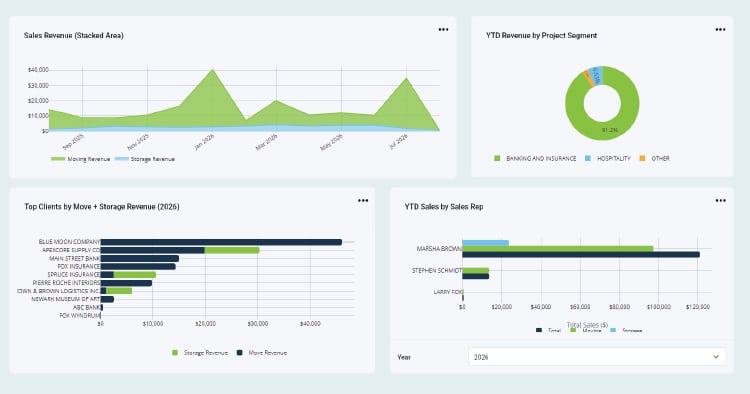The width and height of the screenshot is (750, 394).
Task: Click the 'Total Sales ($)' axis title
Action: 587,325
